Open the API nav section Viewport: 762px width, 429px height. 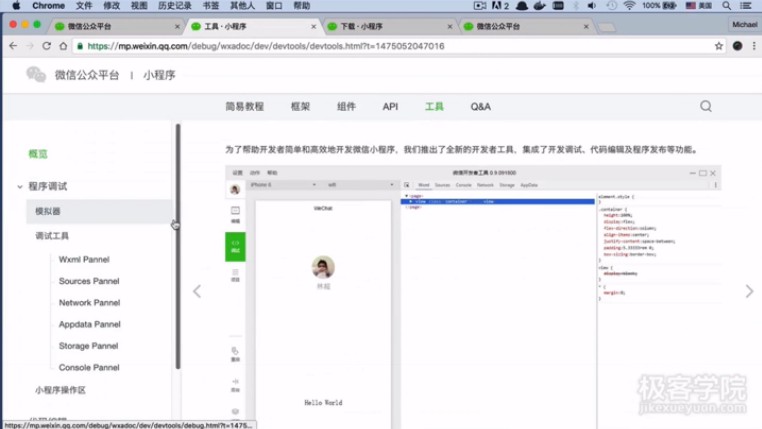click(x=390, y=106)
